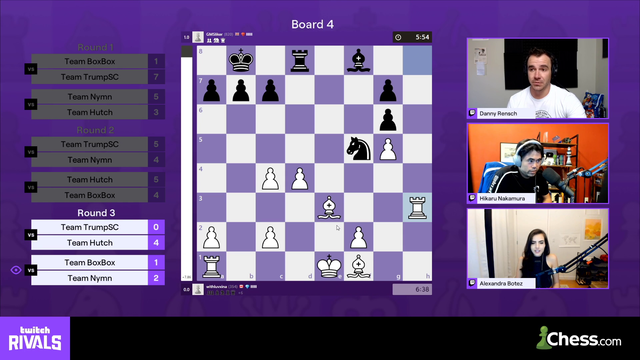
Task: Select Team Hutch row in Round 3
Action: click(98, 242)
